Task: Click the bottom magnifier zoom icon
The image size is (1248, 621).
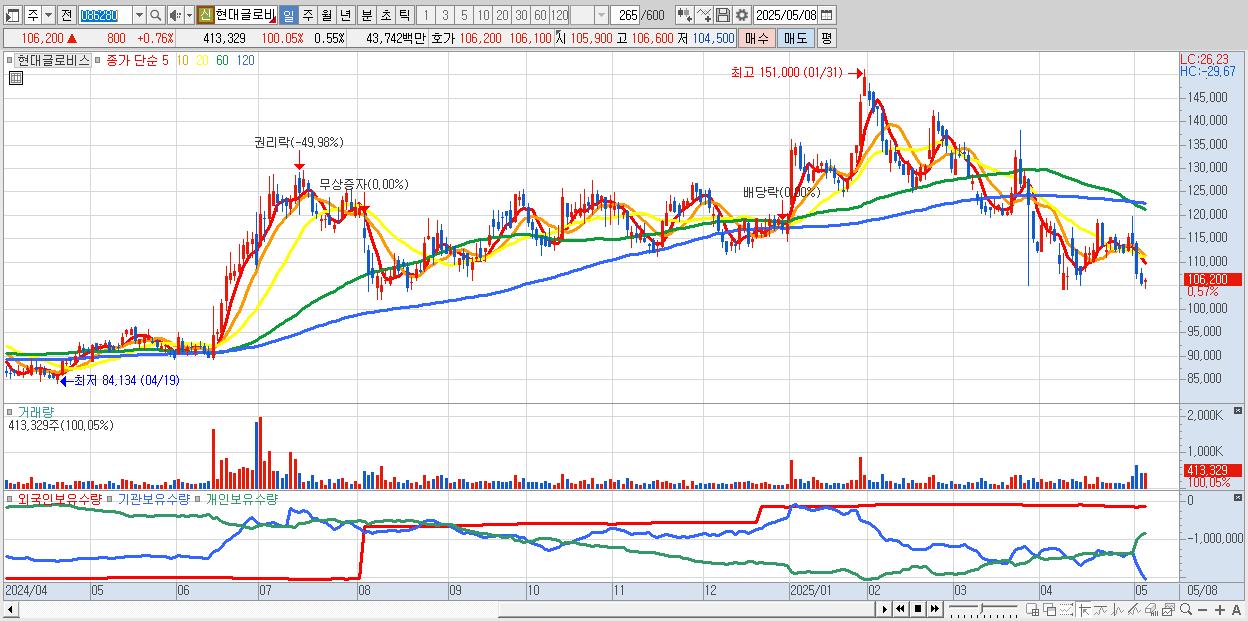Action: coord(1186,609)
